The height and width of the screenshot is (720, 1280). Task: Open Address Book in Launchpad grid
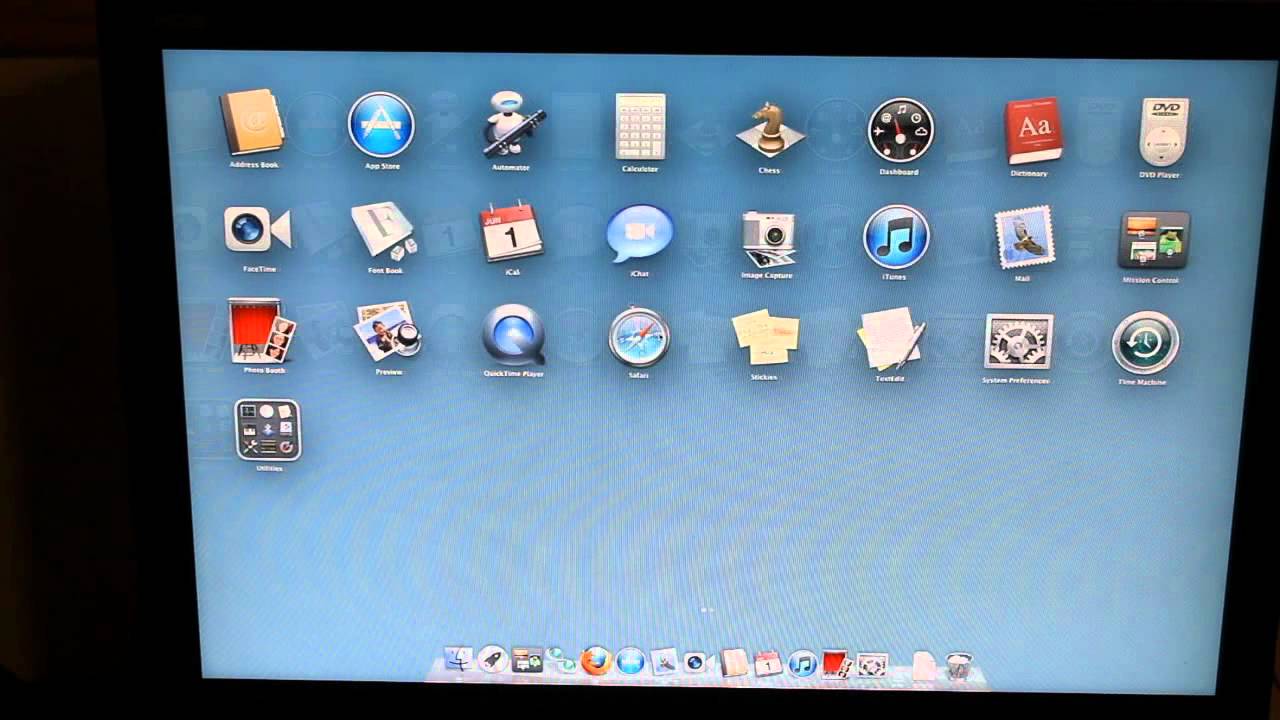point(253,123)
